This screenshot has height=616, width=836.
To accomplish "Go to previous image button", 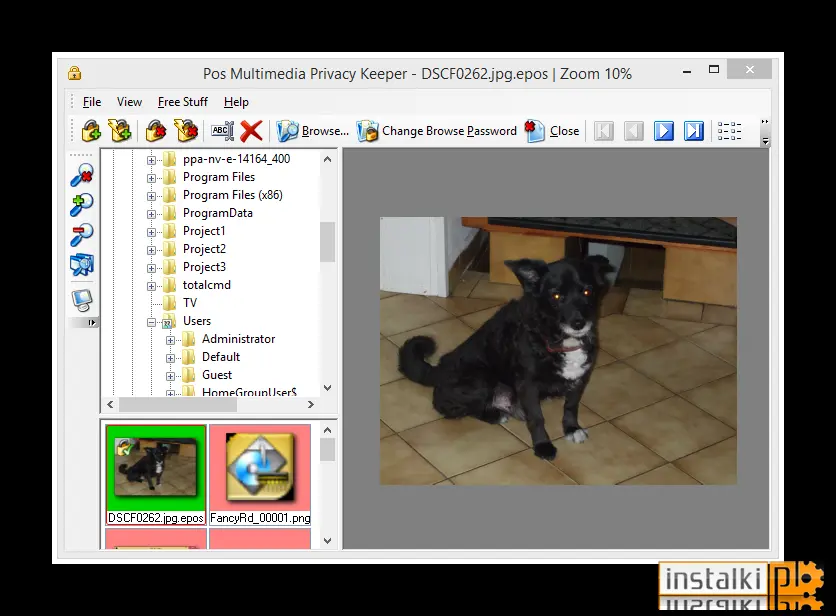I will pos(634,131).
